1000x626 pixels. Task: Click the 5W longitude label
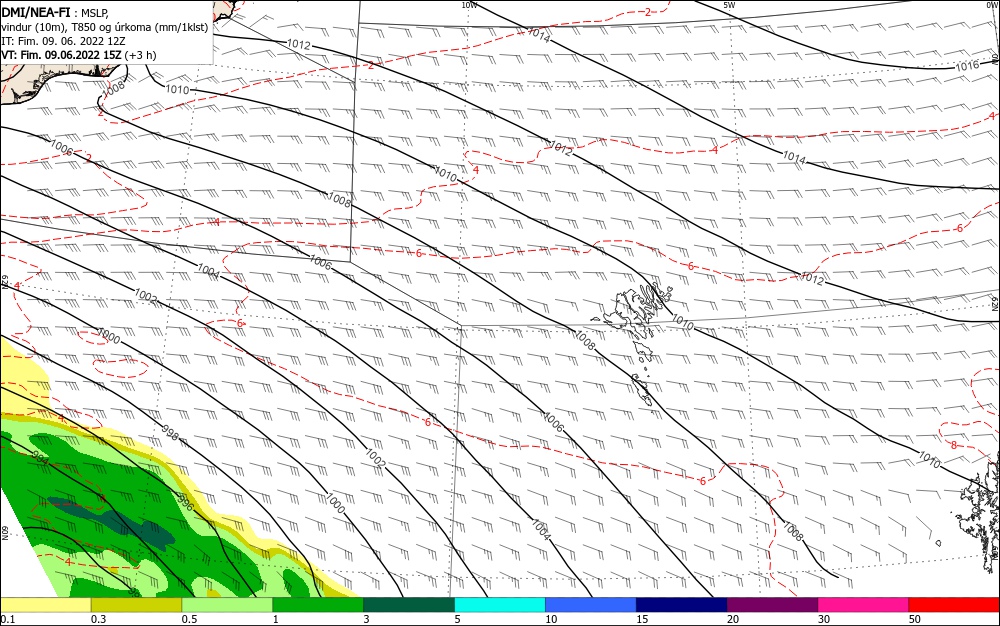tap(729, 5)
